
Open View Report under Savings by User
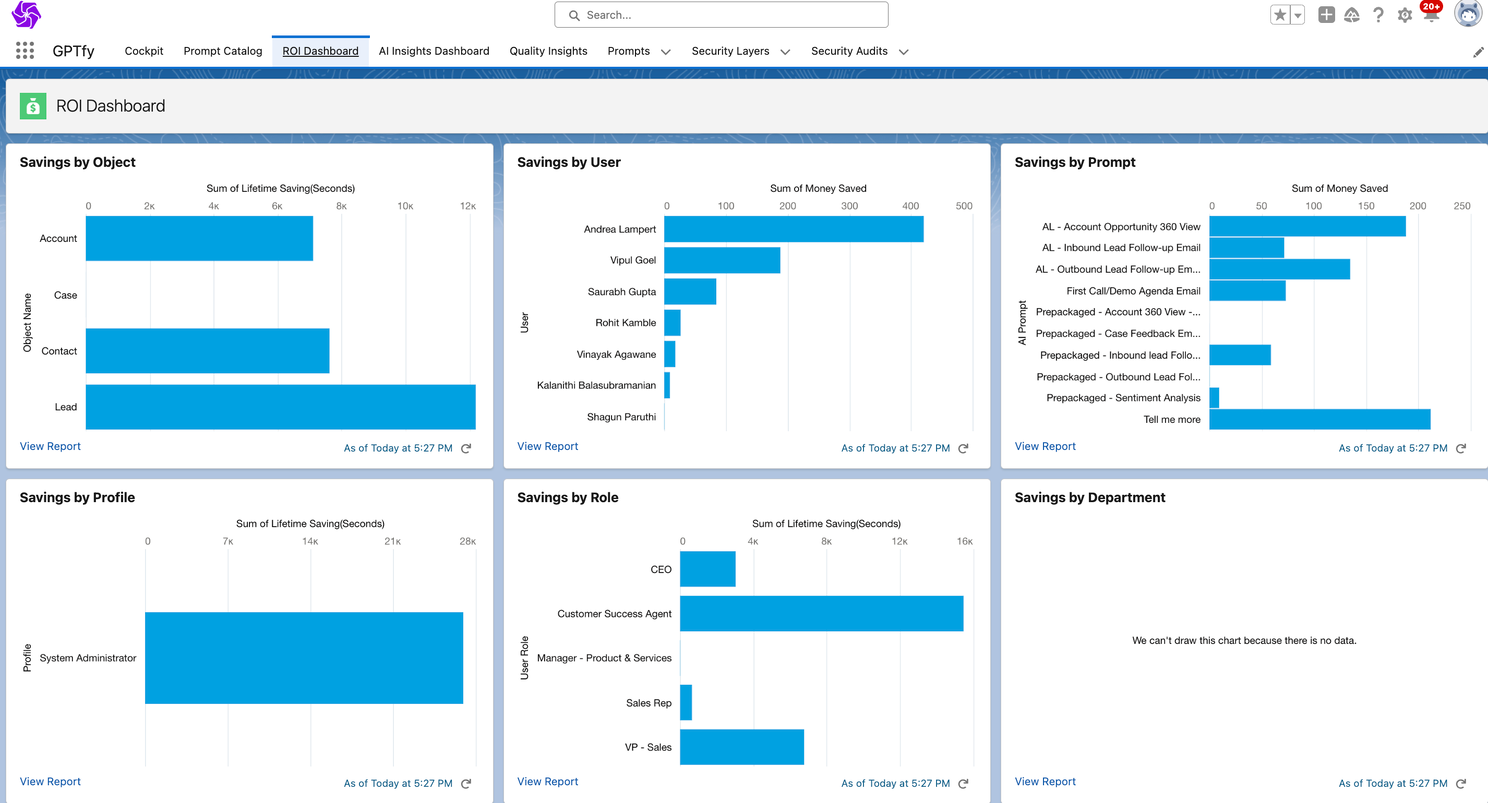(x=547, y=446)
